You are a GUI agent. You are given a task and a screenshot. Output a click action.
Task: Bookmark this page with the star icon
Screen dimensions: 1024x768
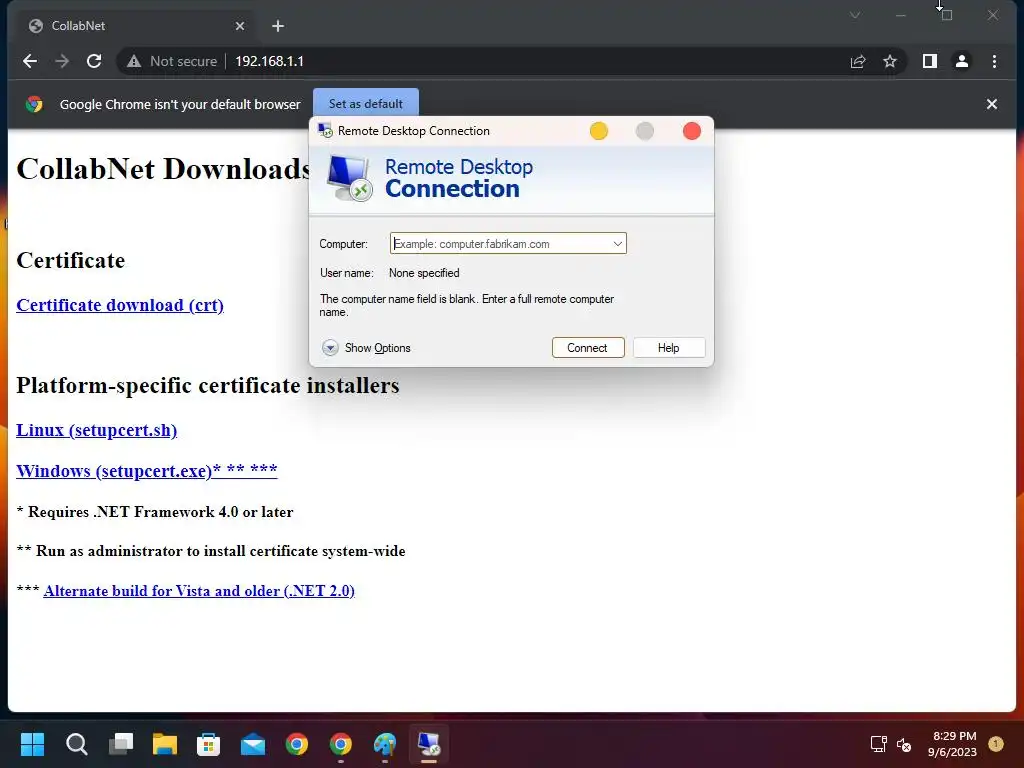(889, 61)
